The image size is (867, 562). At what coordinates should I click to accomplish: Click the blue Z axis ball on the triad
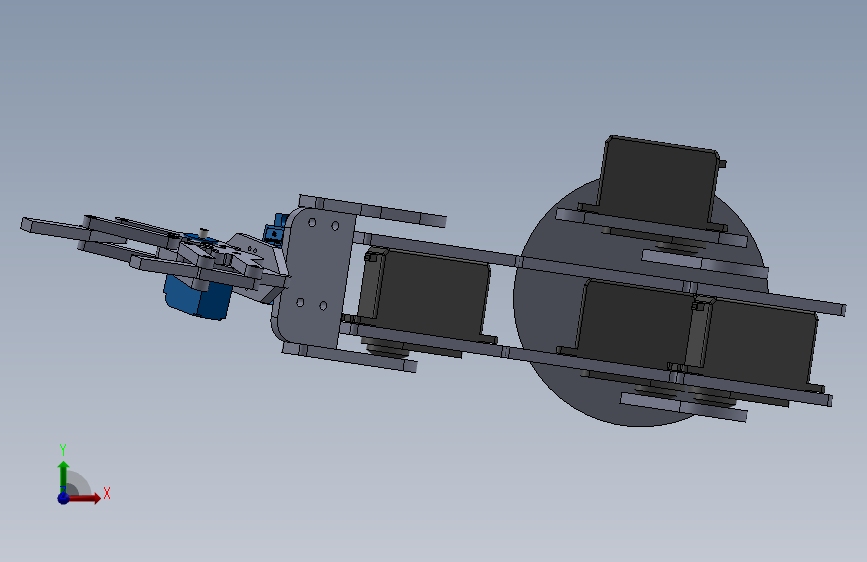pos(63,498)
